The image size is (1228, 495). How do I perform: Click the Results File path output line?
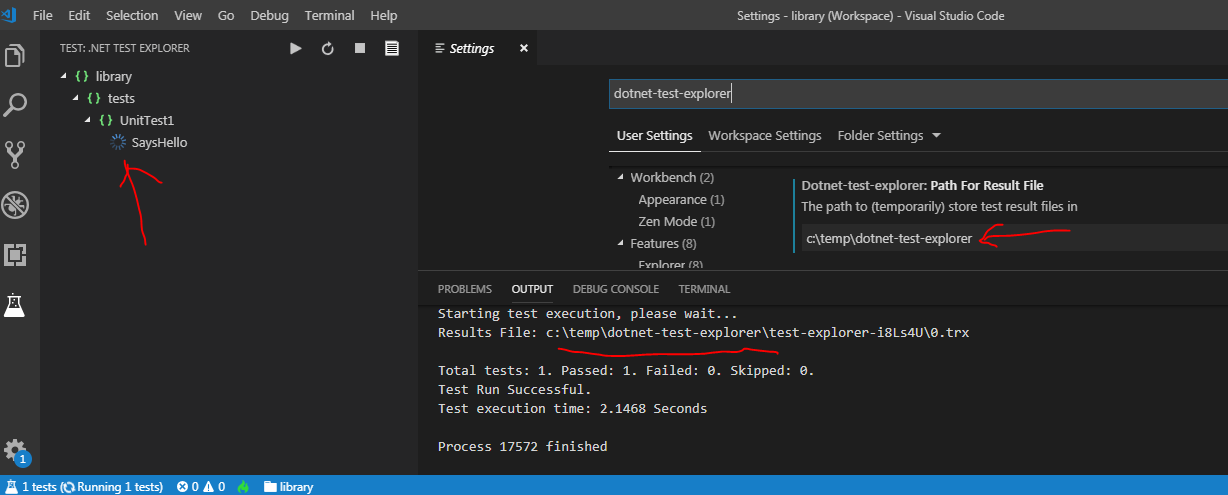coord(704,332)
